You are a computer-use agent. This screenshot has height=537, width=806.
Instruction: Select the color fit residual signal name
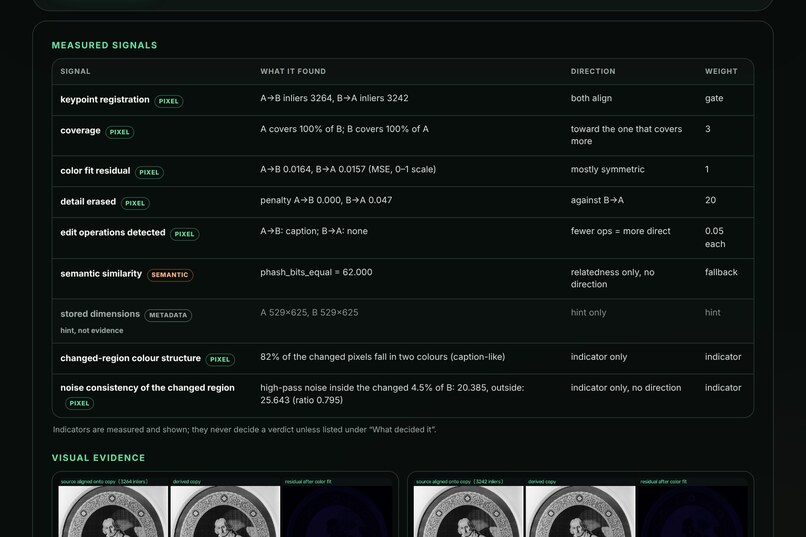tap(95, 171)
